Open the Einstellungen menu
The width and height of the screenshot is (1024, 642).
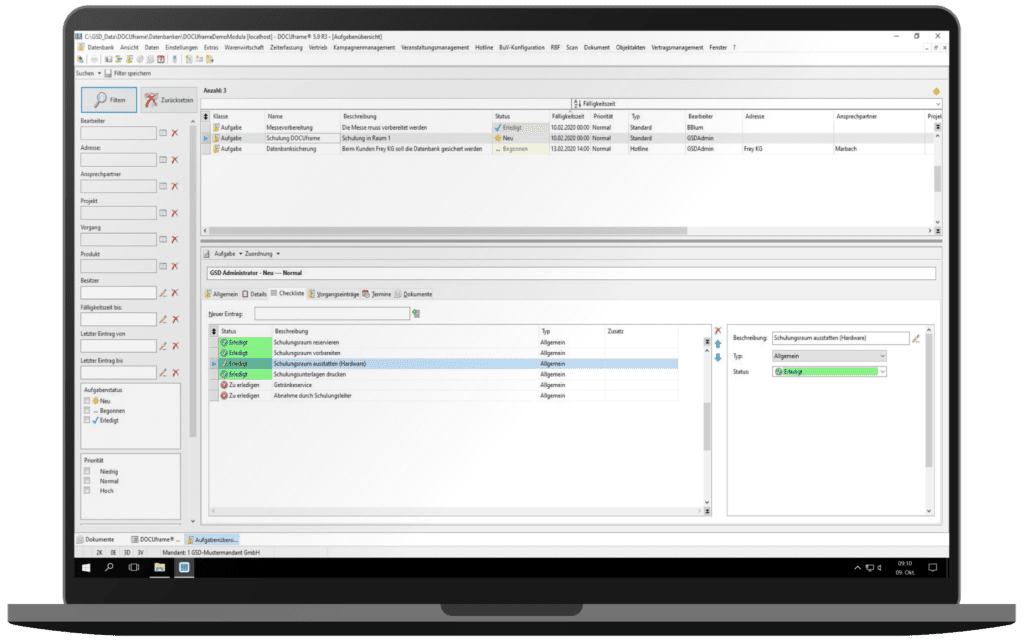(181, 48)
